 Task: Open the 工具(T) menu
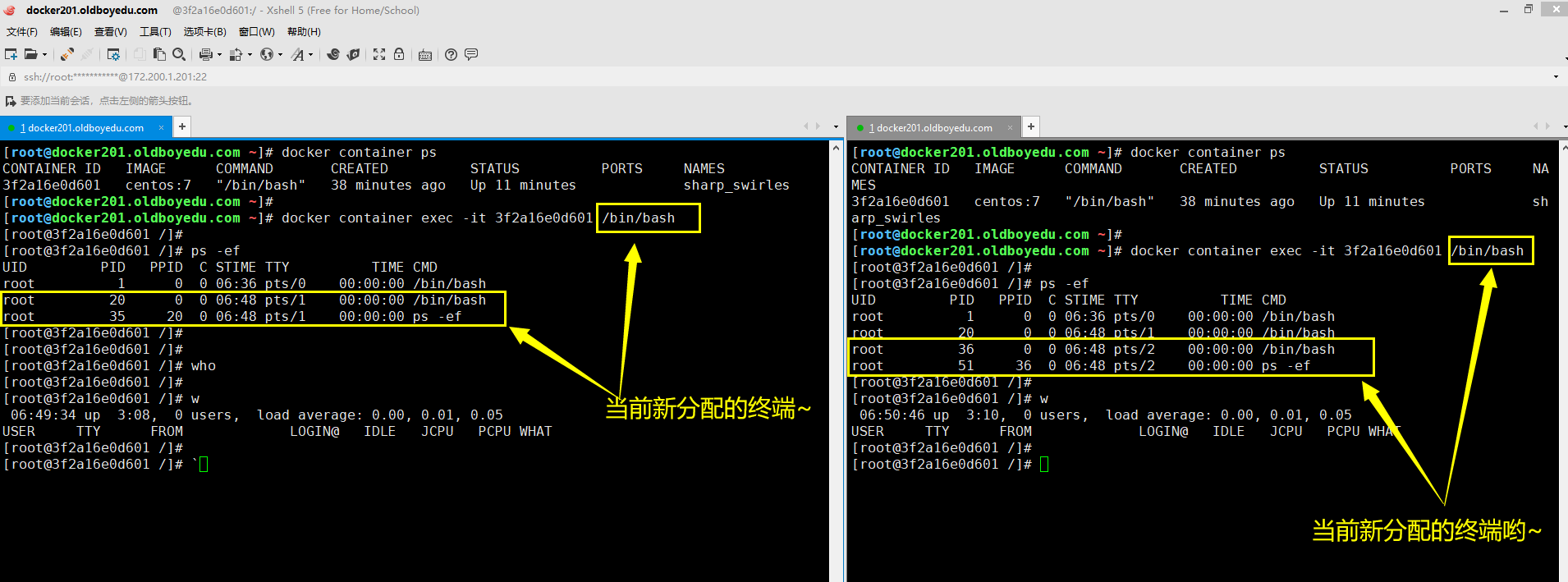[x=155, y=32]
